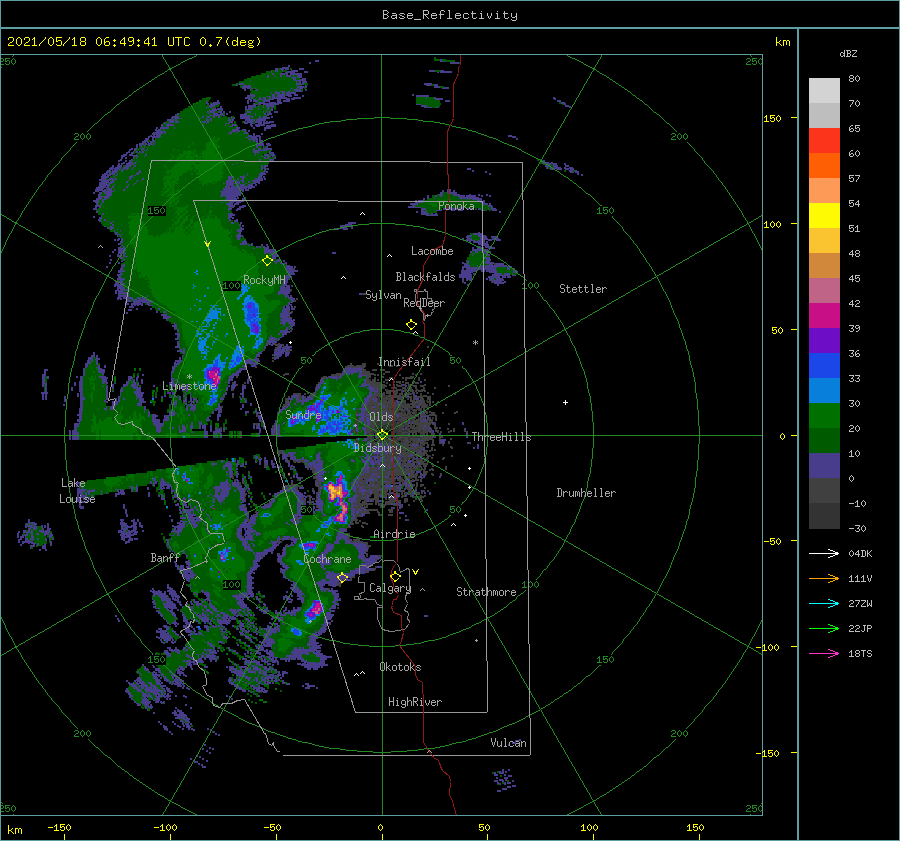This screenshot has width=900, height=841.
Task: Click the Lacombe city label
Action: tap(432, 251)
